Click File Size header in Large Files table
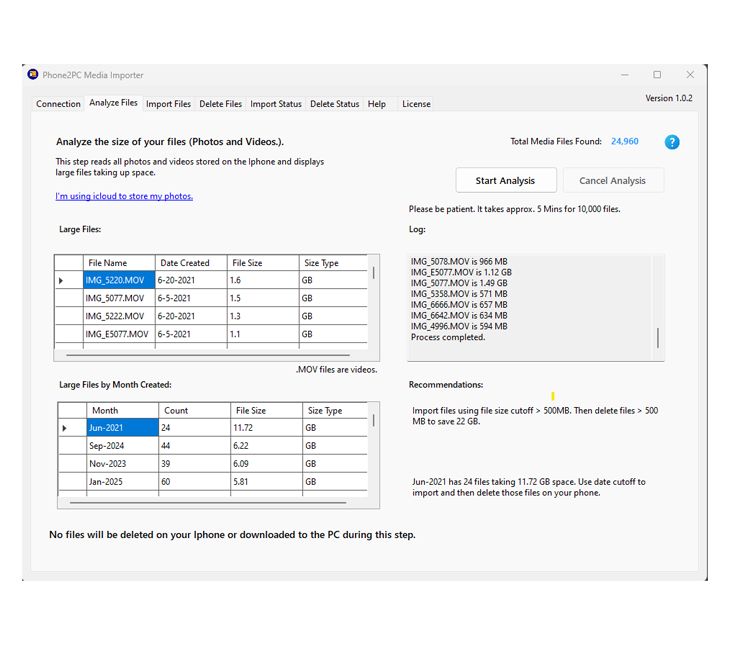Image resolution: width=730 pixels, height=645 pixels. tap(263, 263)
